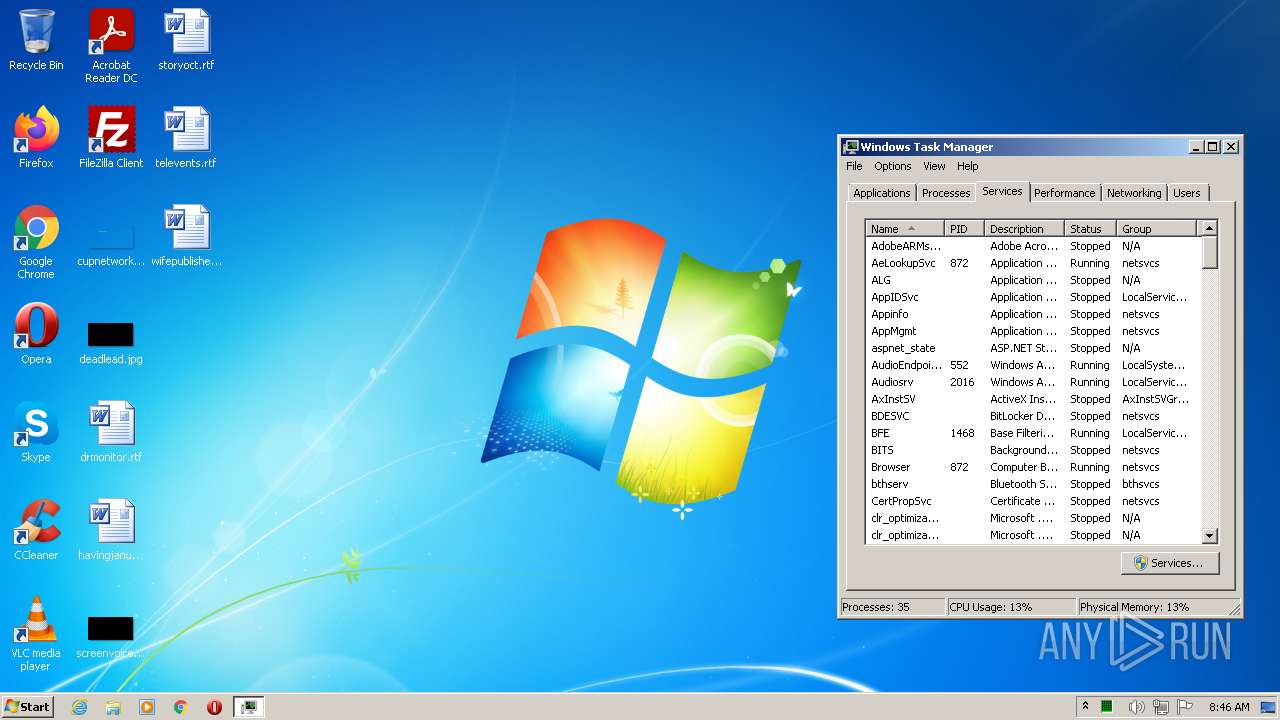Select the aspnet_state service row
This screenshot has width=1280, height=720.
[x=1033, y=348]
